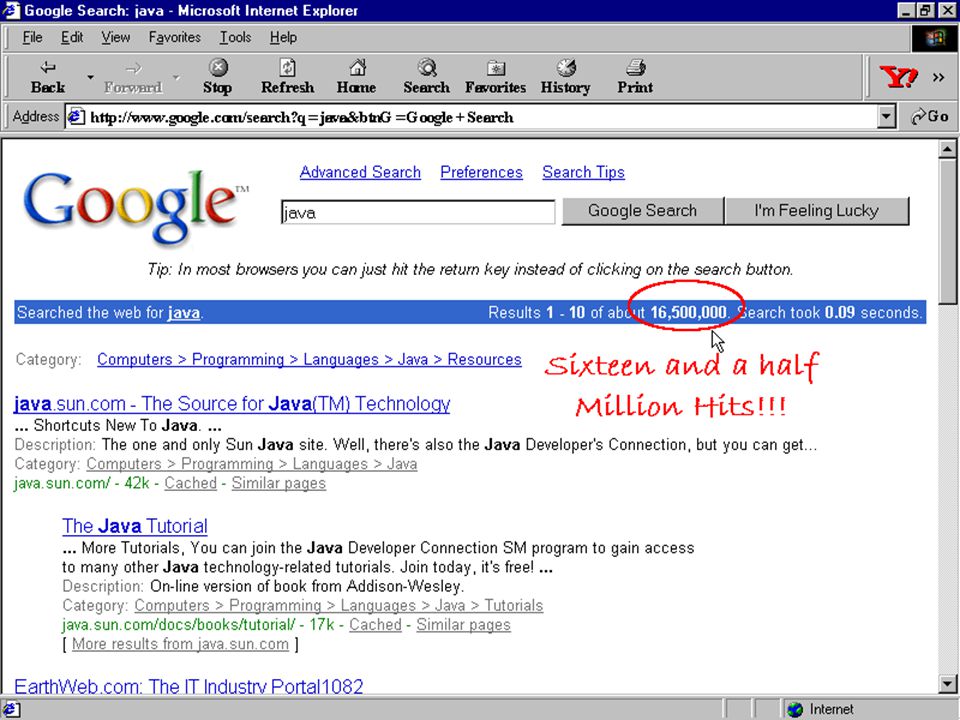960x720 pixels.
Task: Click the vertical scrollbar down arrow
Action: [947, 684]
